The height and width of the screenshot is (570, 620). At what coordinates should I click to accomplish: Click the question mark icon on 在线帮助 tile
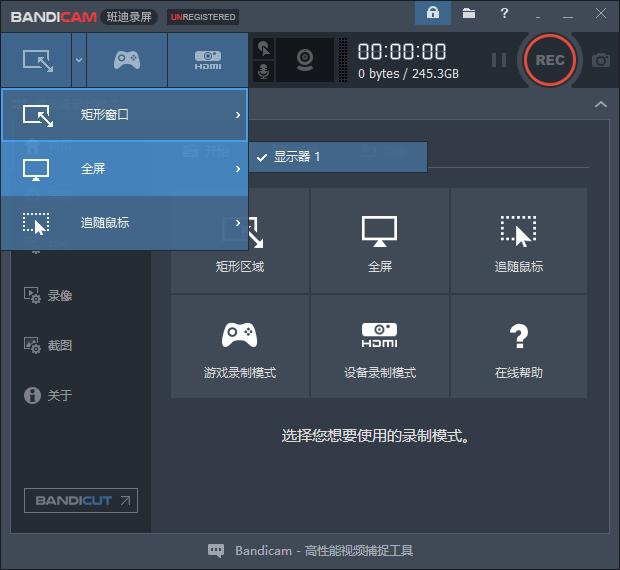click(519, 336)
